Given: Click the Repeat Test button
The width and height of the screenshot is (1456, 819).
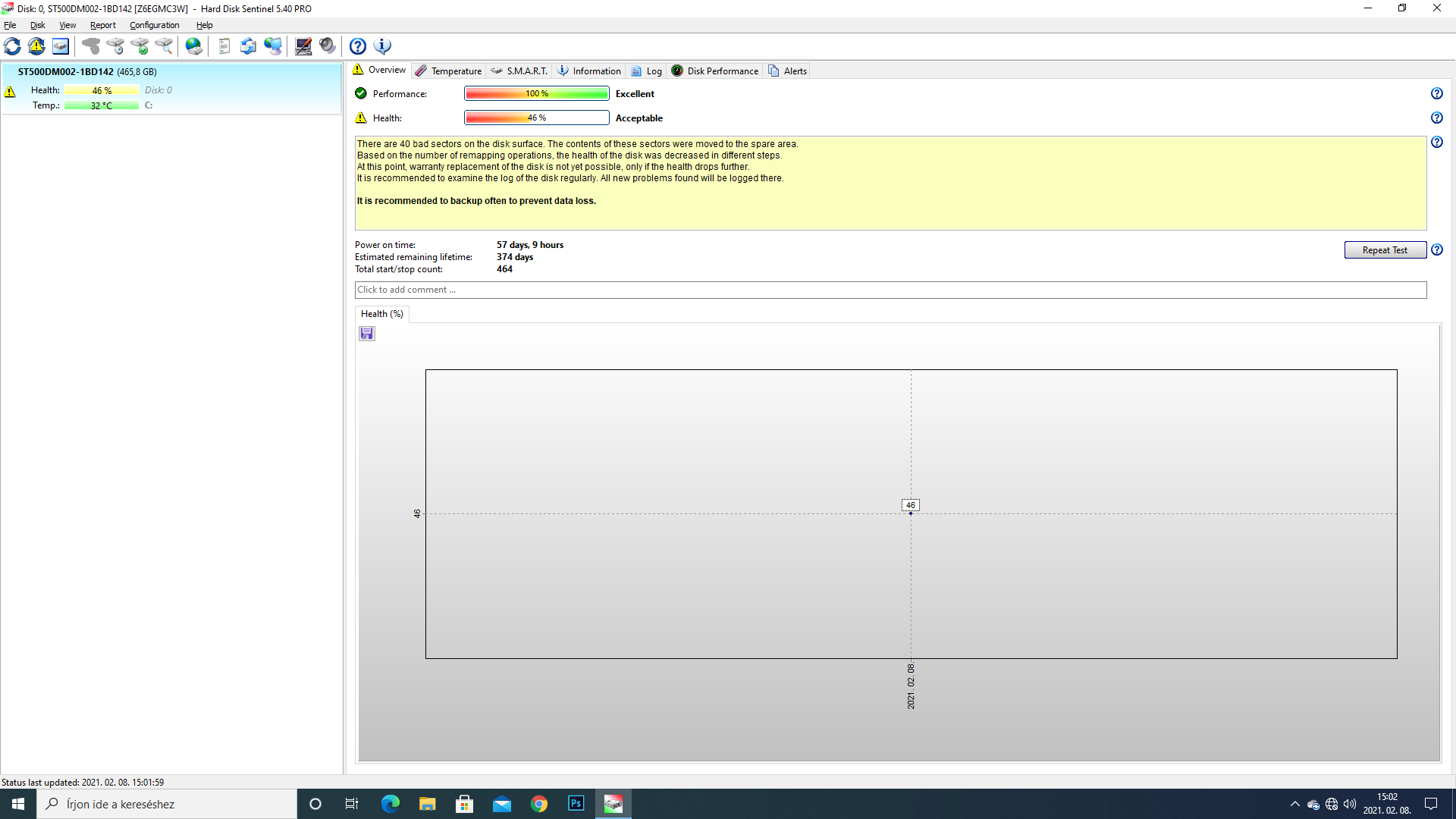Looking at the screenshot, I should (1385, 250).
